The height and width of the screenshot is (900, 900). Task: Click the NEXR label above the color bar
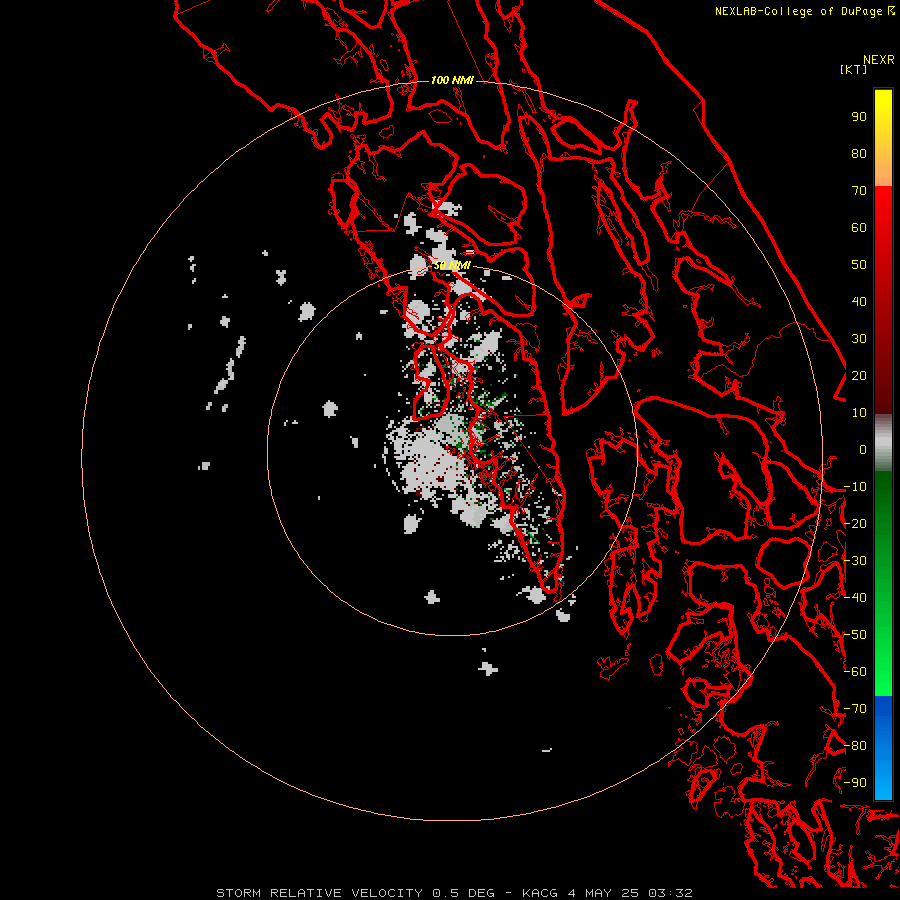pos(879,60)
